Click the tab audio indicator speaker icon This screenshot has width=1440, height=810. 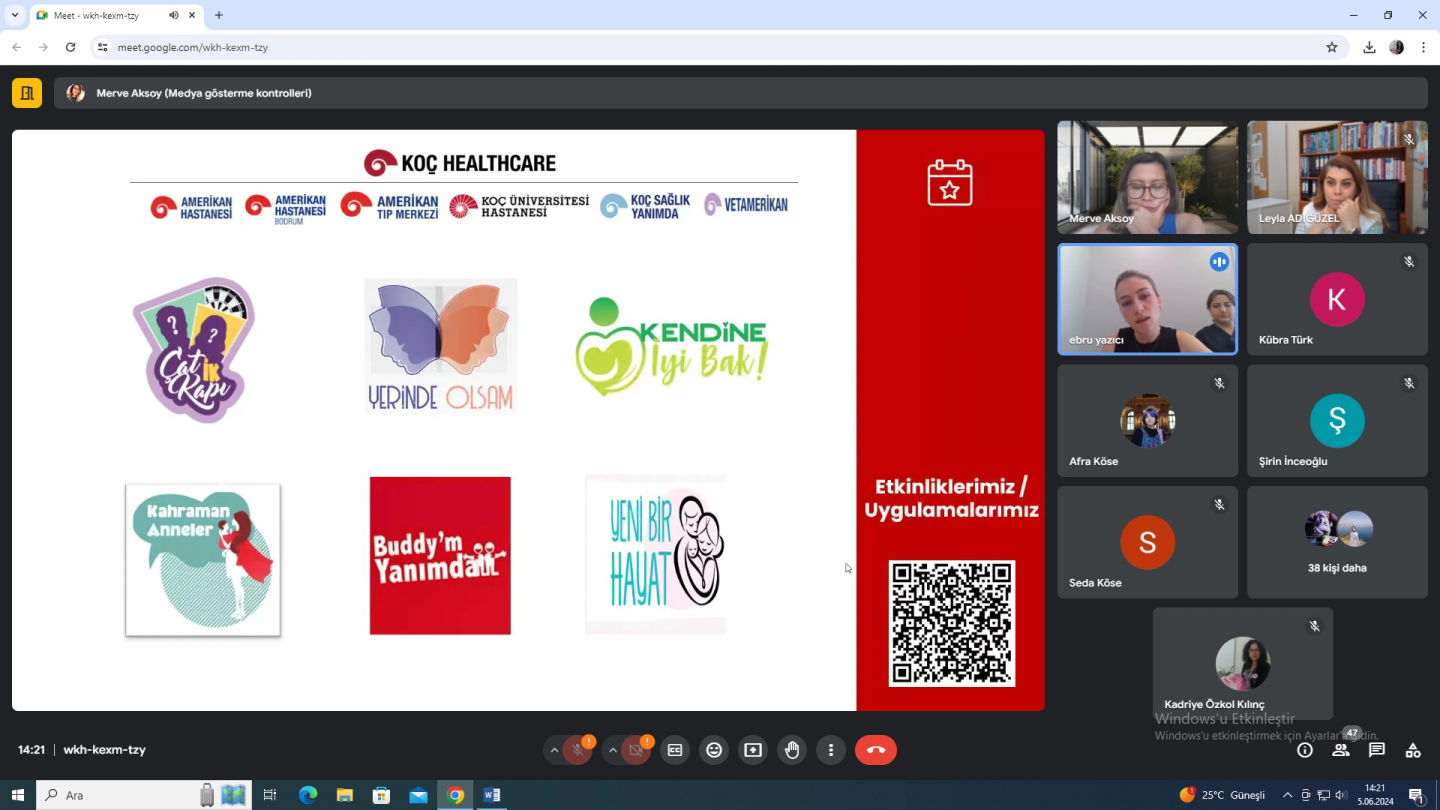174,16
